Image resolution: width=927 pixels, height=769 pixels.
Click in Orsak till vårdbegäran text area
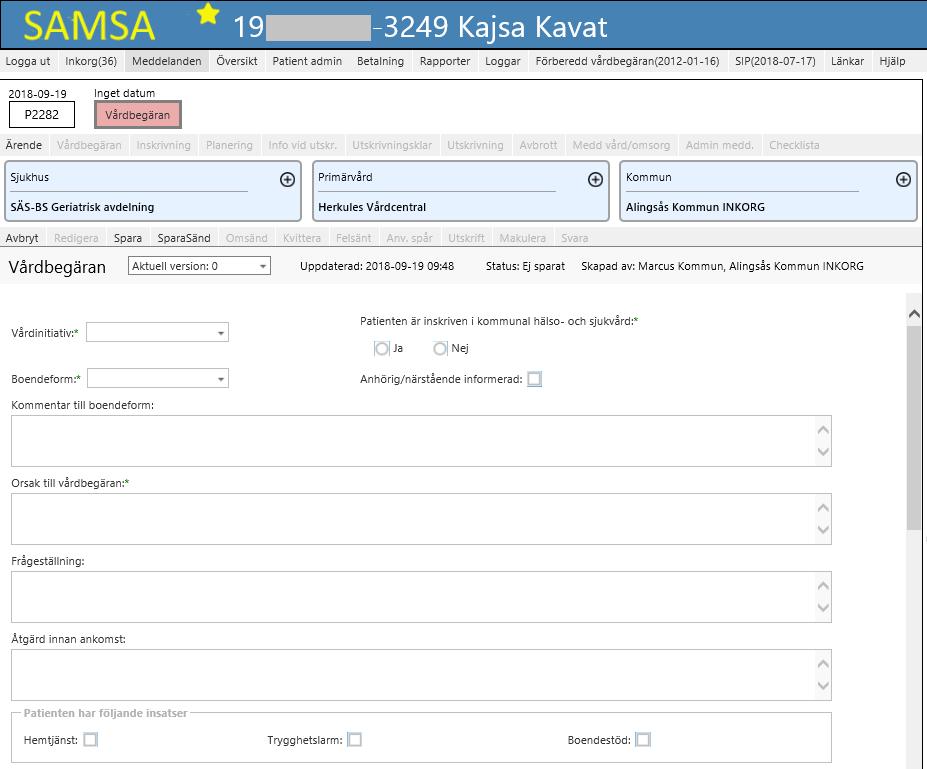[x=421, y=519]
